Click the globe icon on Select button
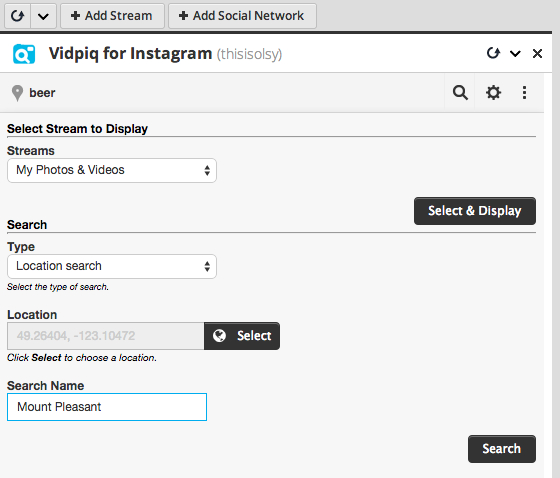The height and width of the screenshot is (478, 560). (219, 336)
